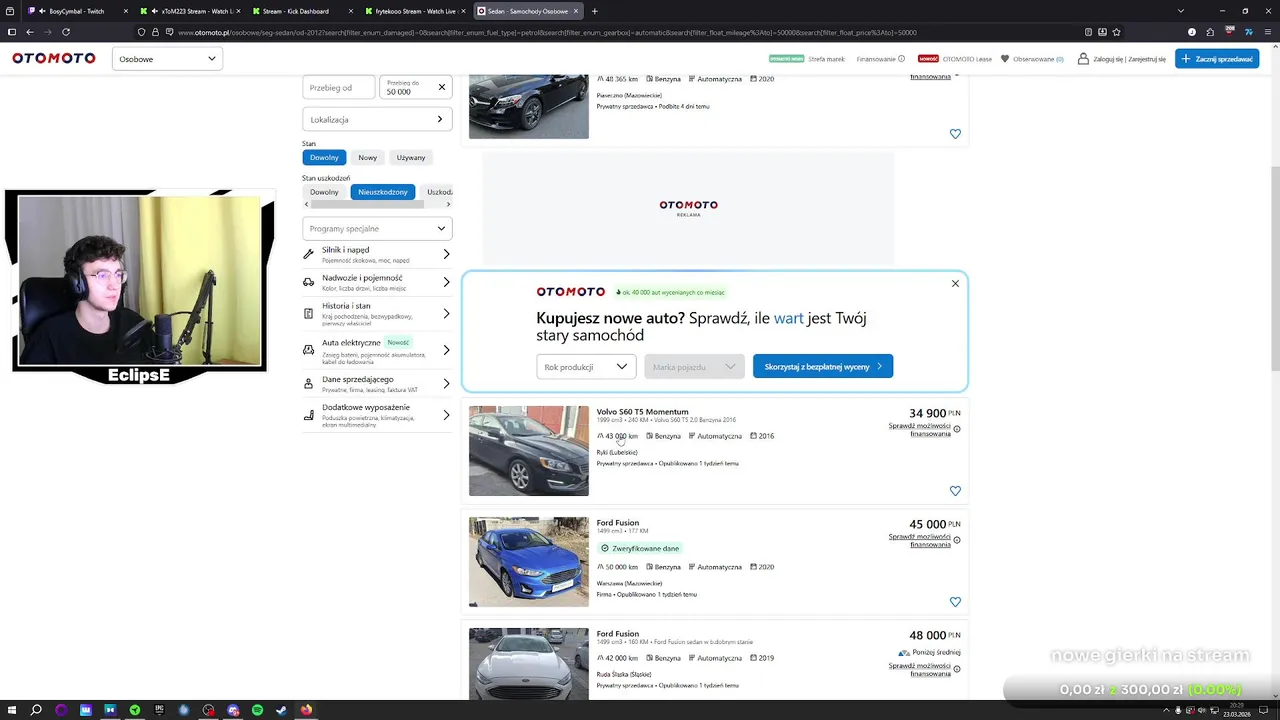
Task: Click inside the Przebieg od field
Action: pos(338,87)
